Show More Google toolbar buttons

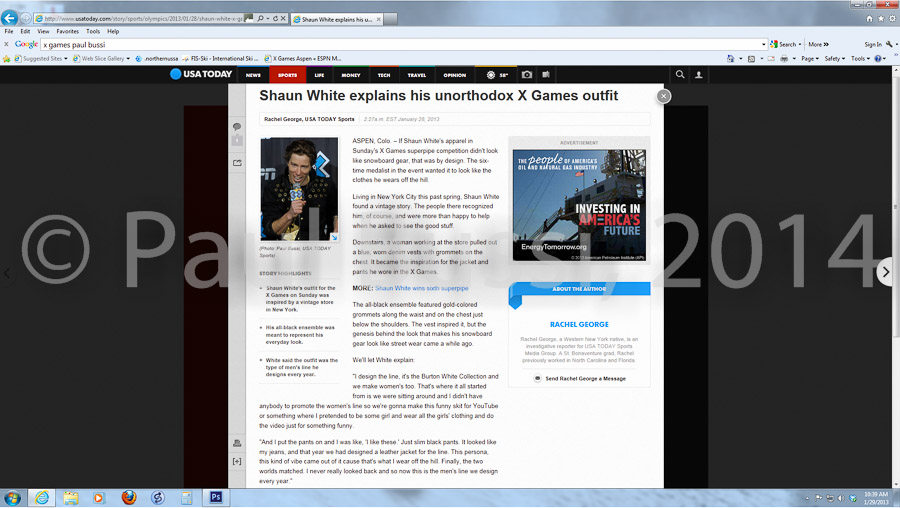coord(818,44)
